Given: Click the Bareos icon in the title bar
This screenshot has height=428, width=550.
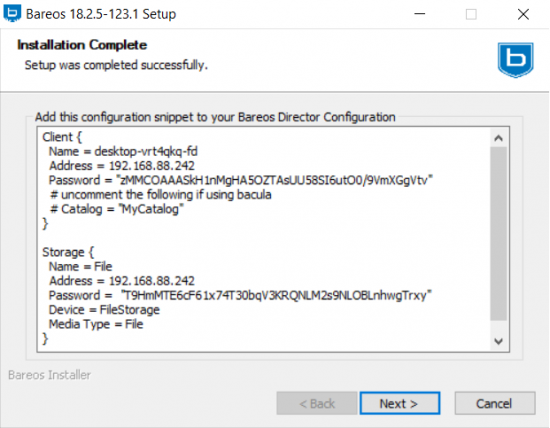Looking at the screenshot, I should pyautogui.click(x=12, y=13).
